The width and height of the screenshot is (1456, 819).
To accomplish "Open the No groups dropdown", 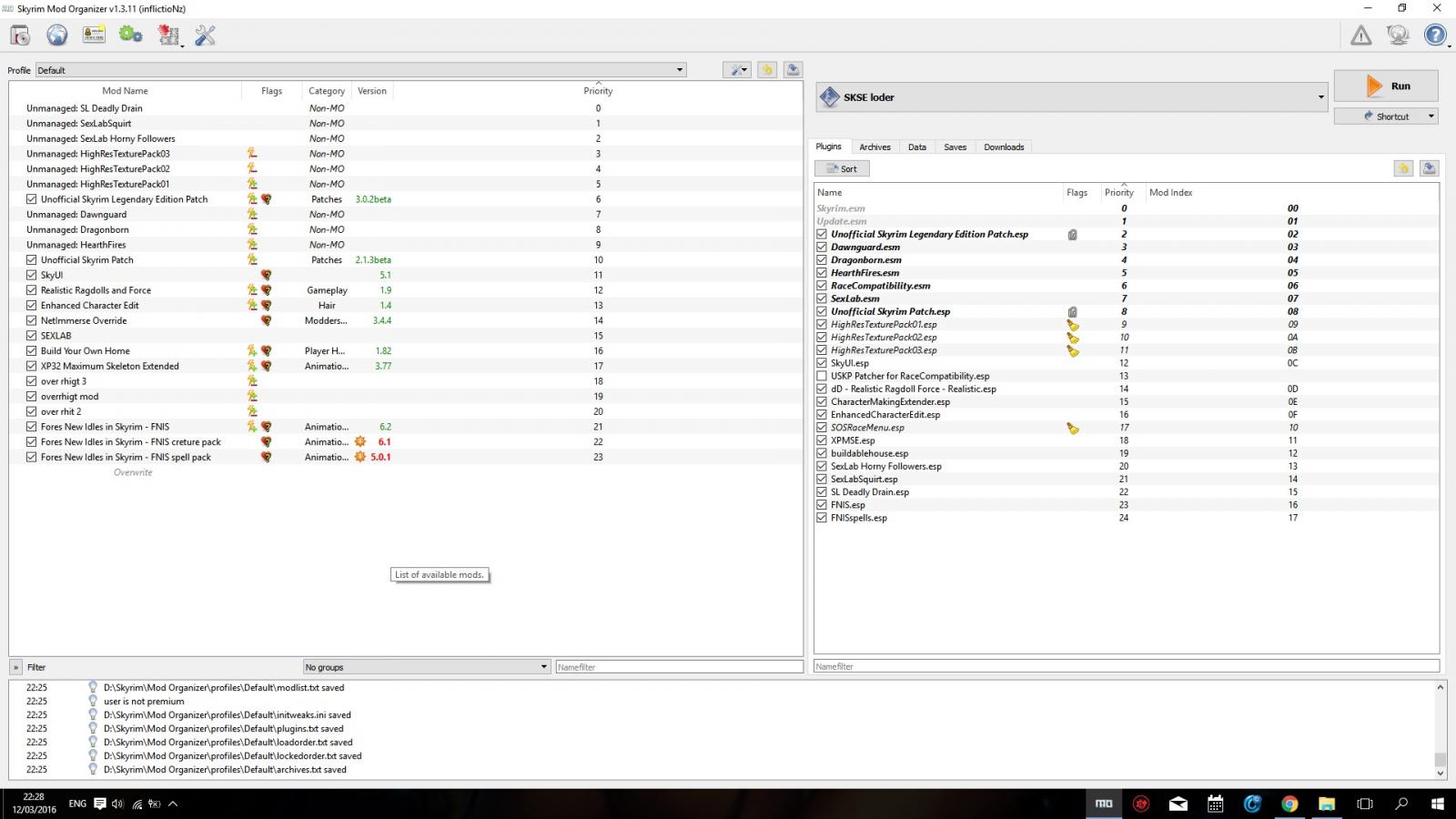I will point(426,667).
